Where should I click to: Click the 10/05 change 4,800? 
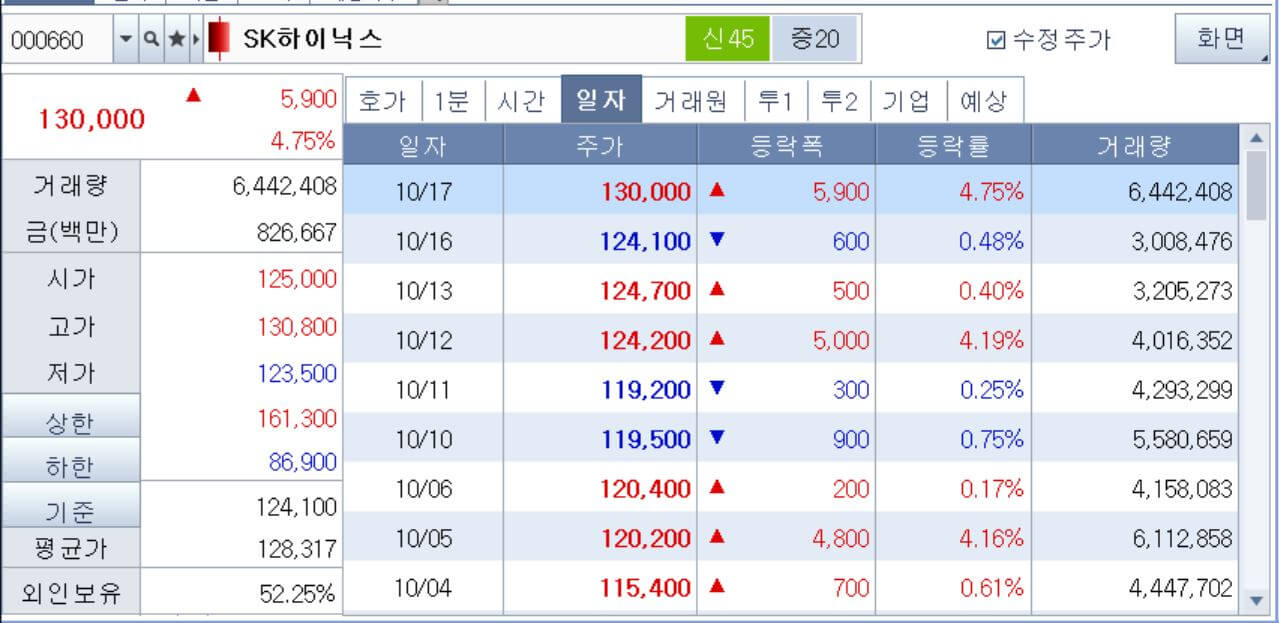[x=841, y=538]
